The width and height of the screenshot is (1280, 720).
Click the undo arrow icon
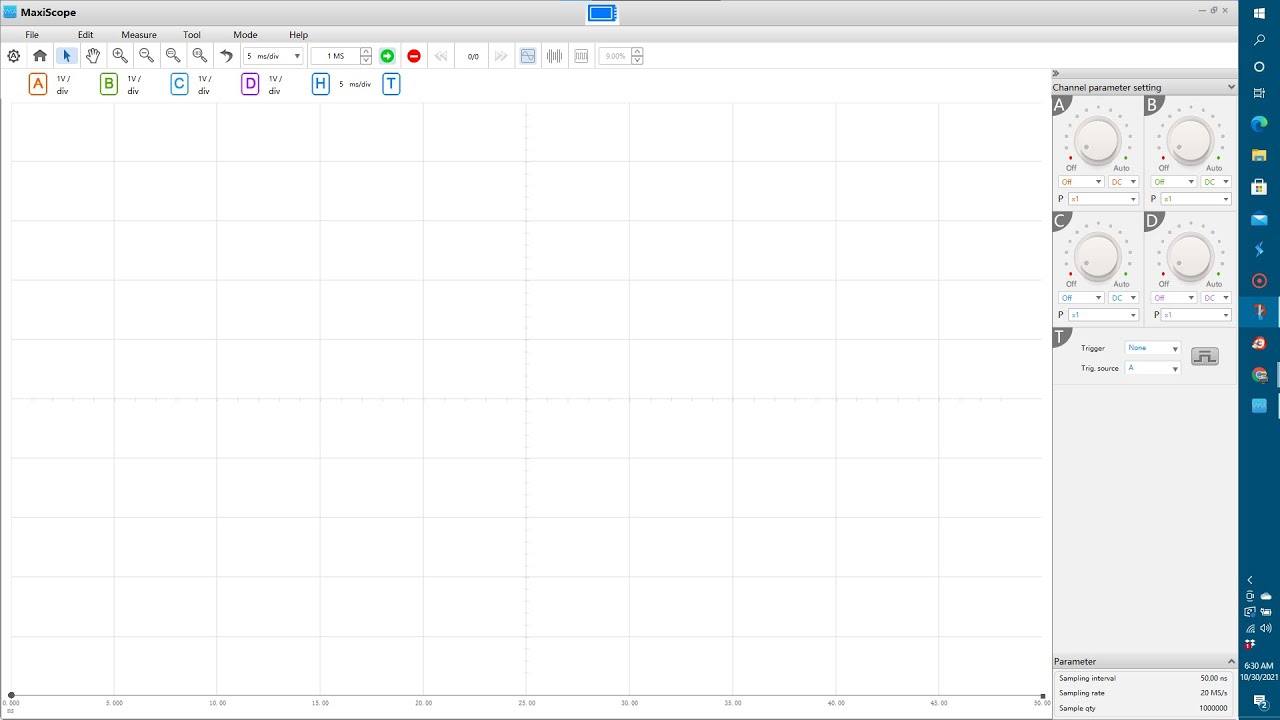click(x=226, y=56)
